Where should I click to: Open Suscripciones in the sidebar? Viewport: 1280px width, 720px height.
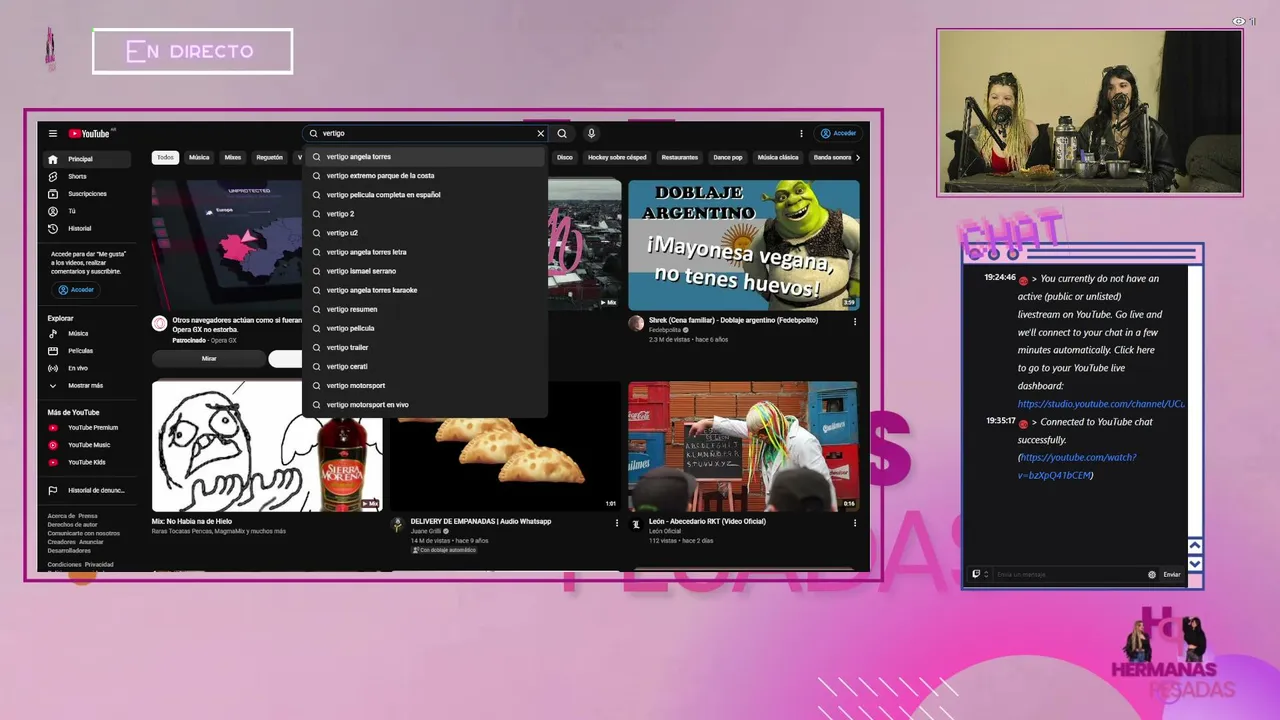(88, 194)
